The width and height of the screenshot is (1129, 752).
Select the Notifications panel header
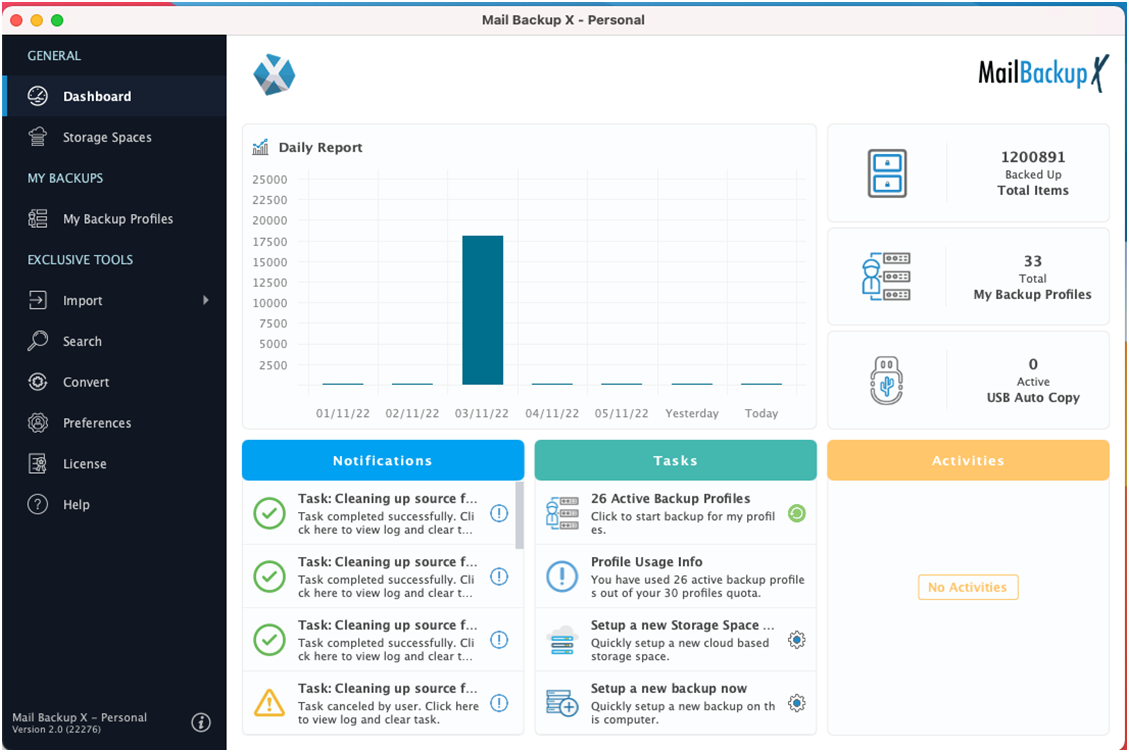383,460
